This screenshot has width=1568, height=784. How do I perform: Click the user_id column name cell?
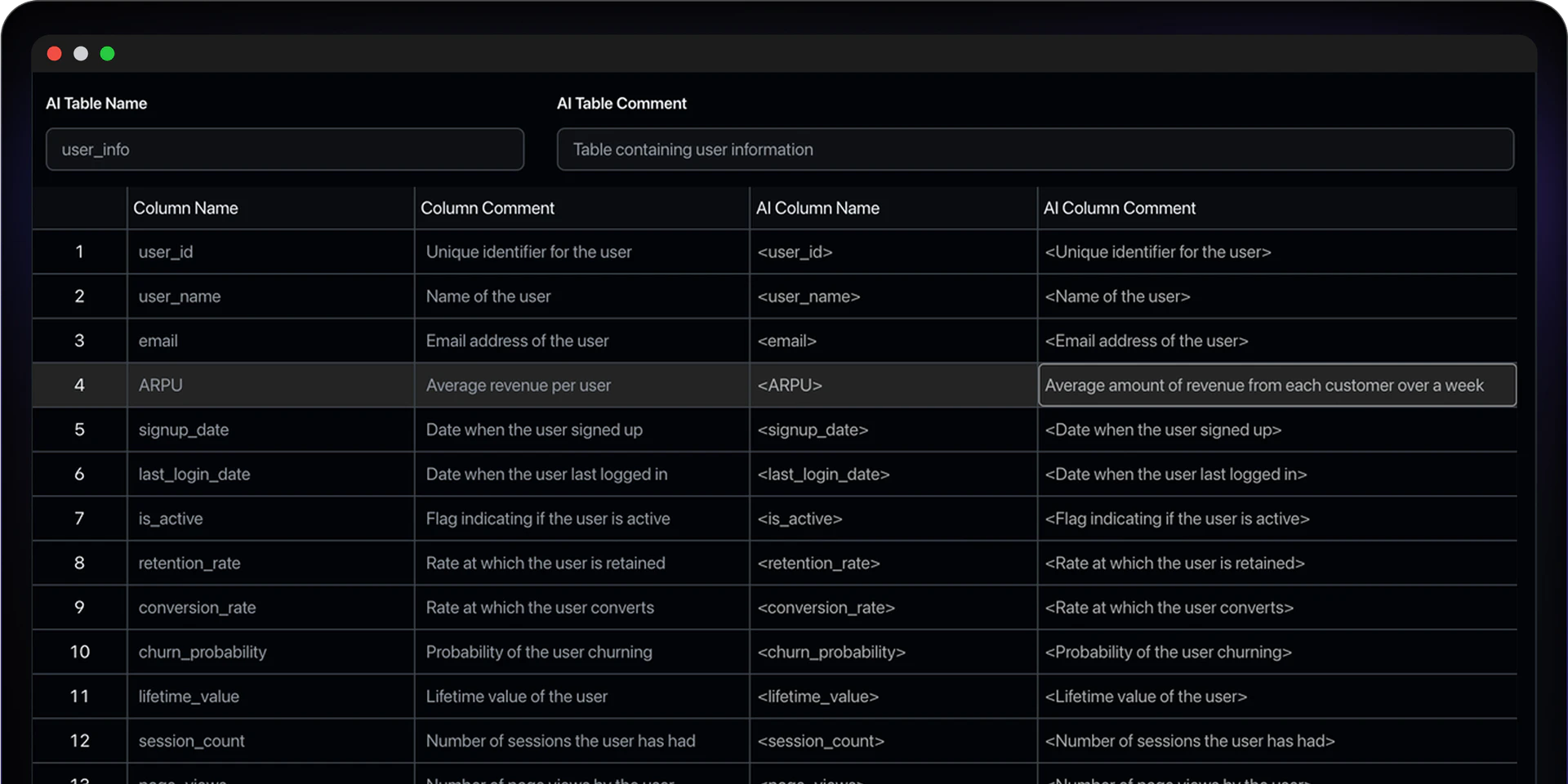pyautogui.click(x=165, y=252)
